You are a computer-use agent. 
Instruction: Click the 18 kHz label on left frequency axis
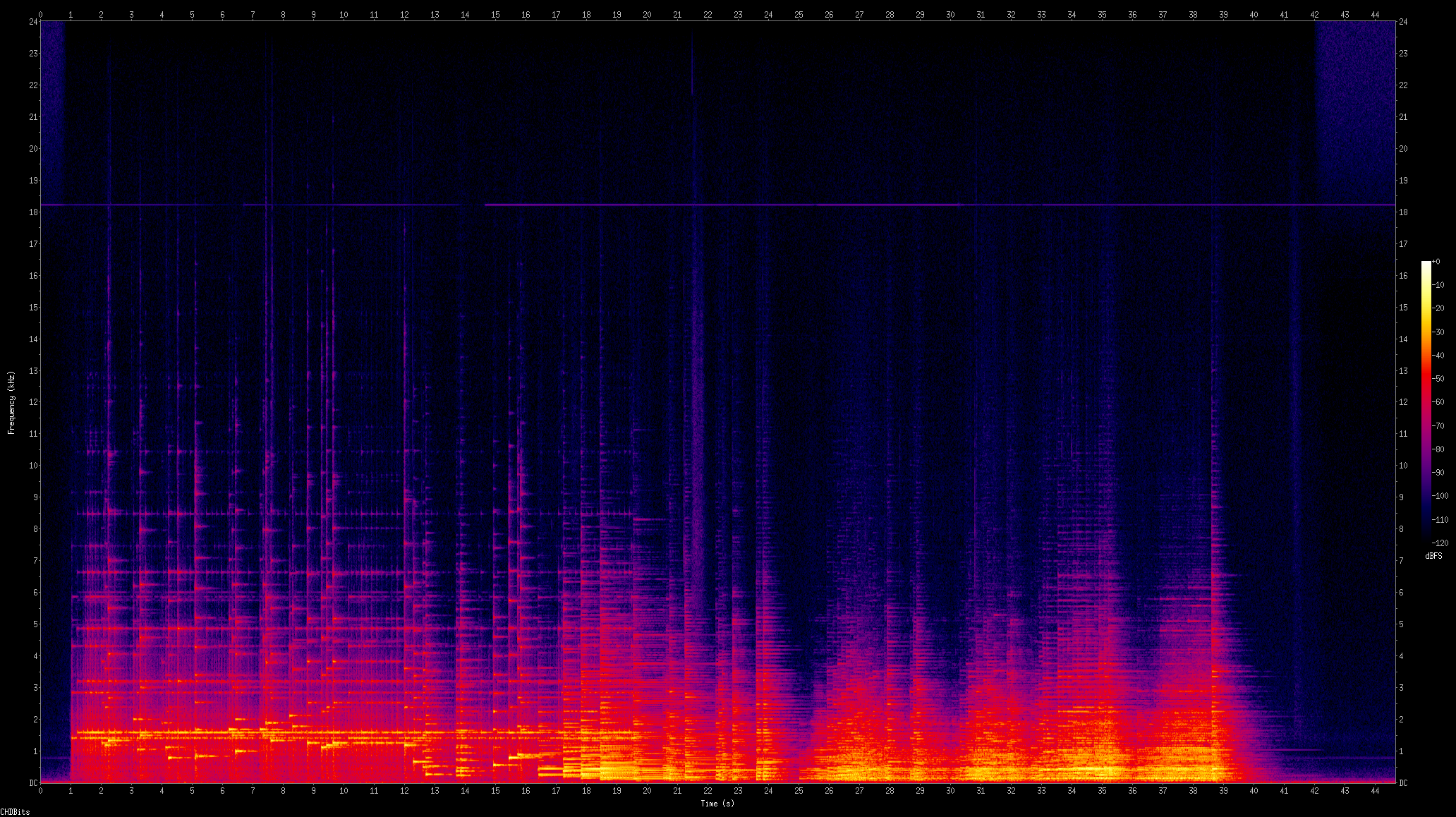33,212
